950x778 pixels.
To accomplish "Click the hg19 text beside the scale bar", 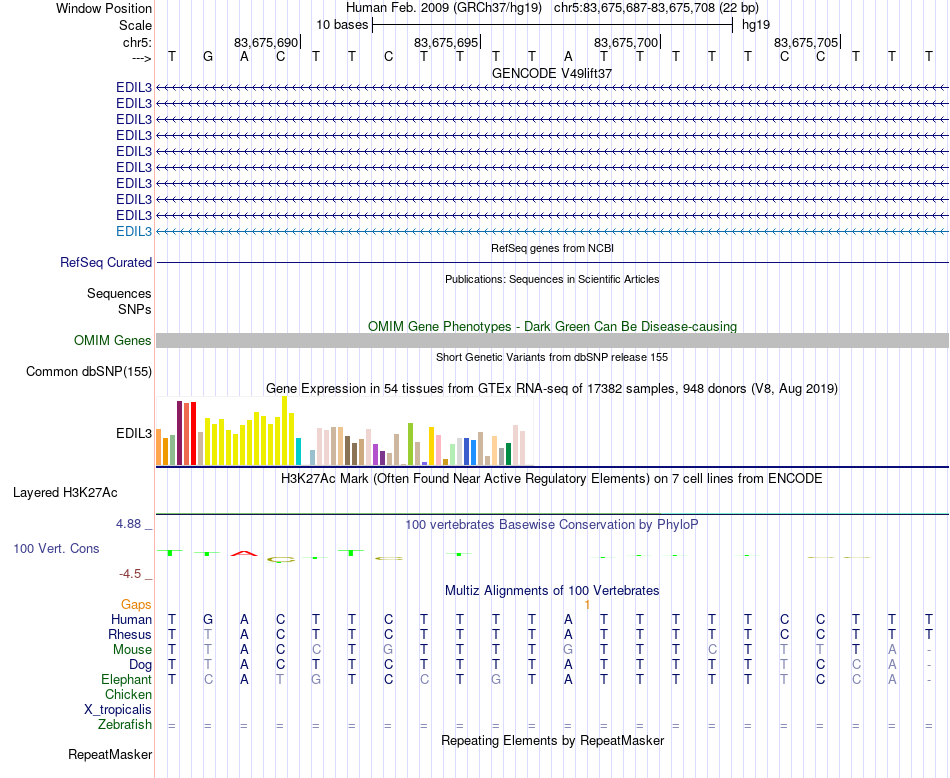I will (x=756, y=25).
